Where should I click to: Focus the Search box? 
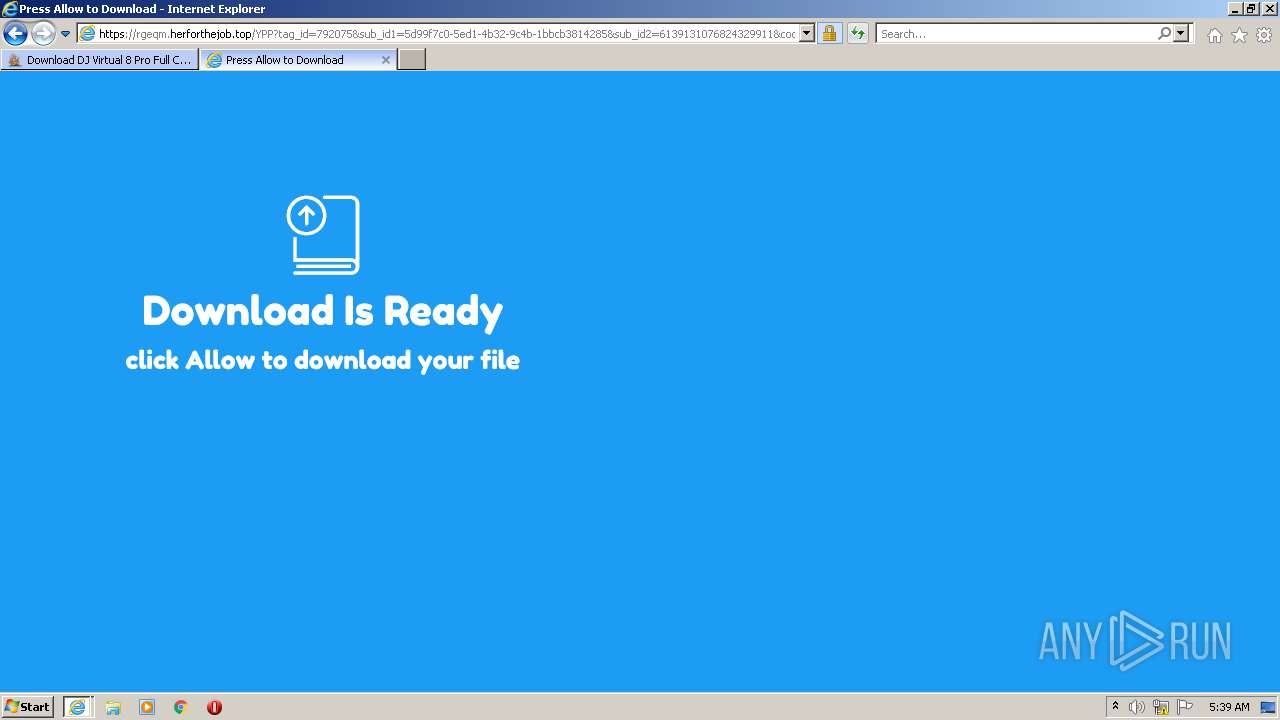click(1016, 34)
